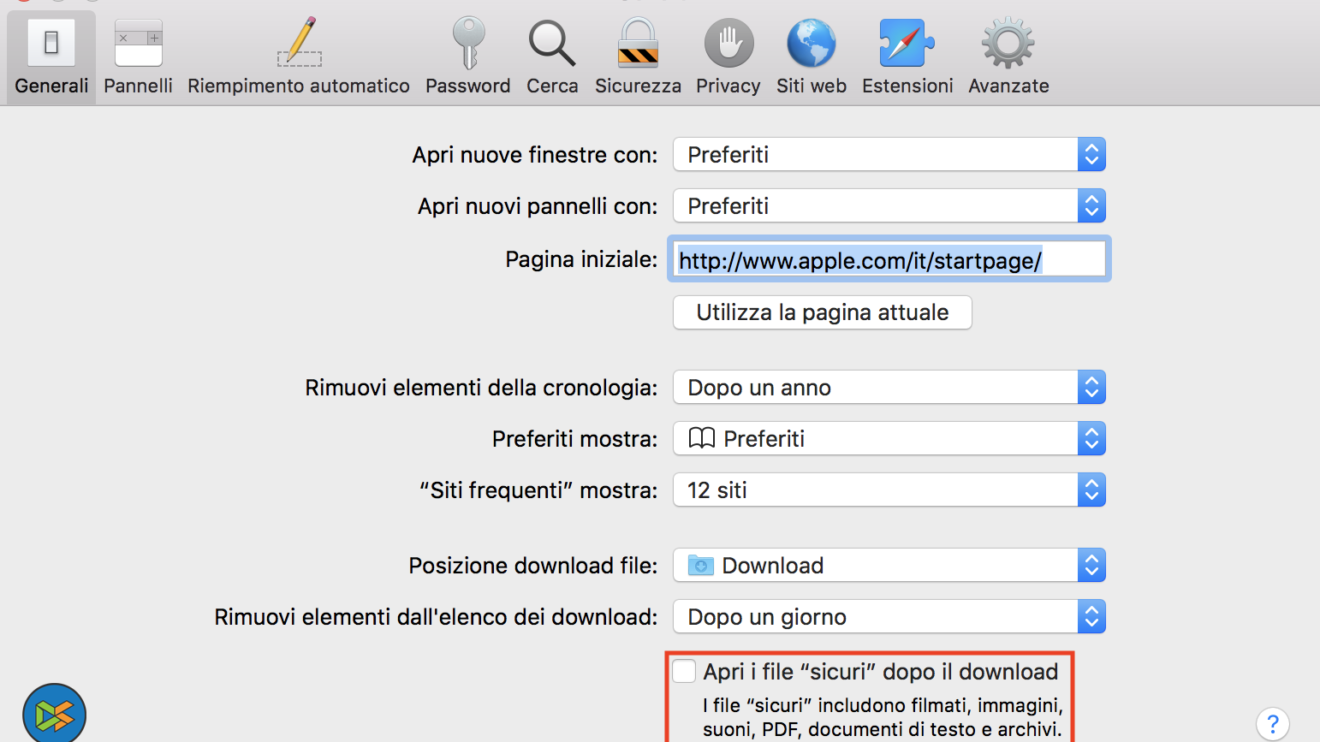Click the "Utilizza la pagina attuale" button
1320x742 pixels.
822,312
